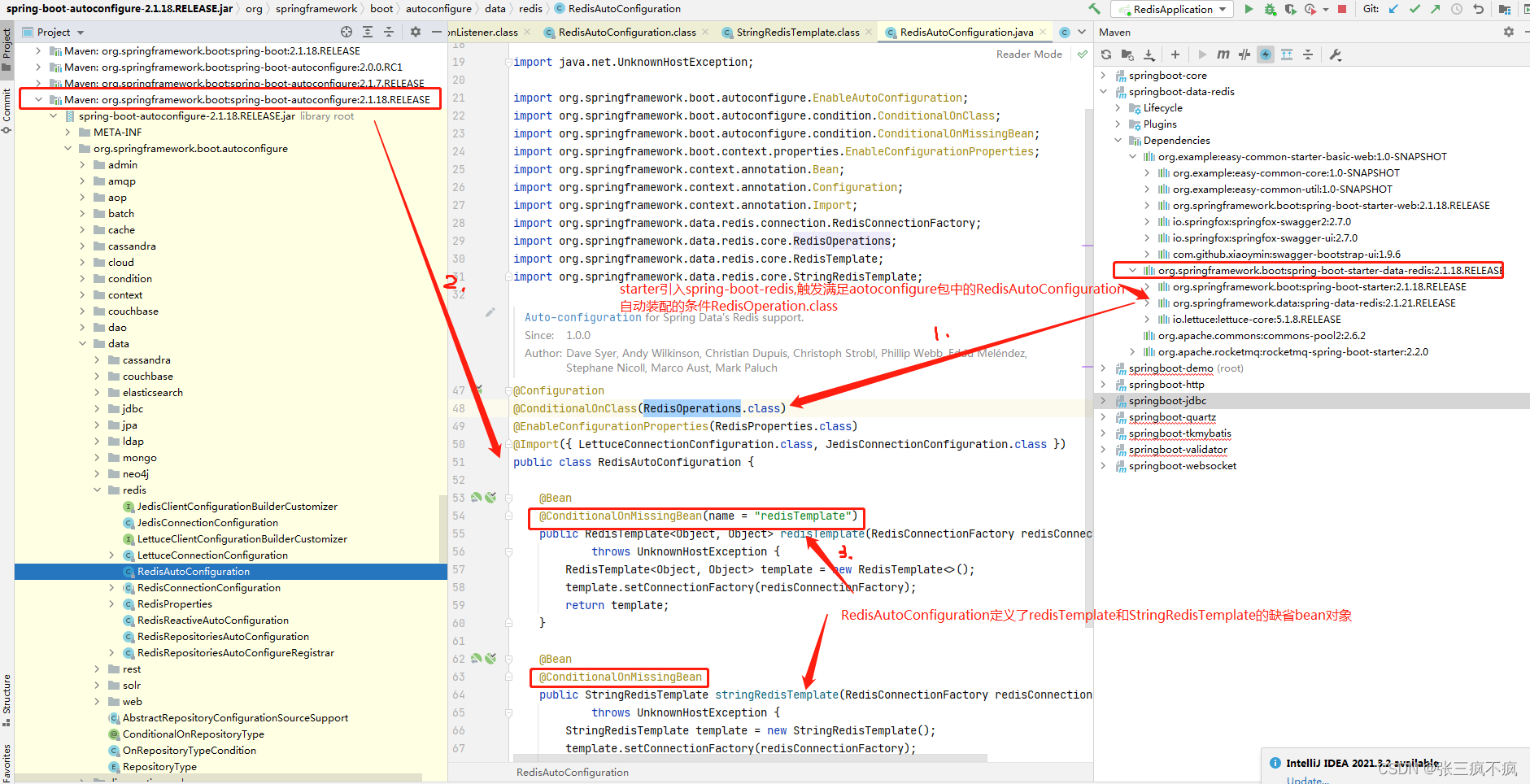This screenshot has height=784, width=1530.
Task: Click the autoconfigure breadcrumb segment
Action: point(438,9)
